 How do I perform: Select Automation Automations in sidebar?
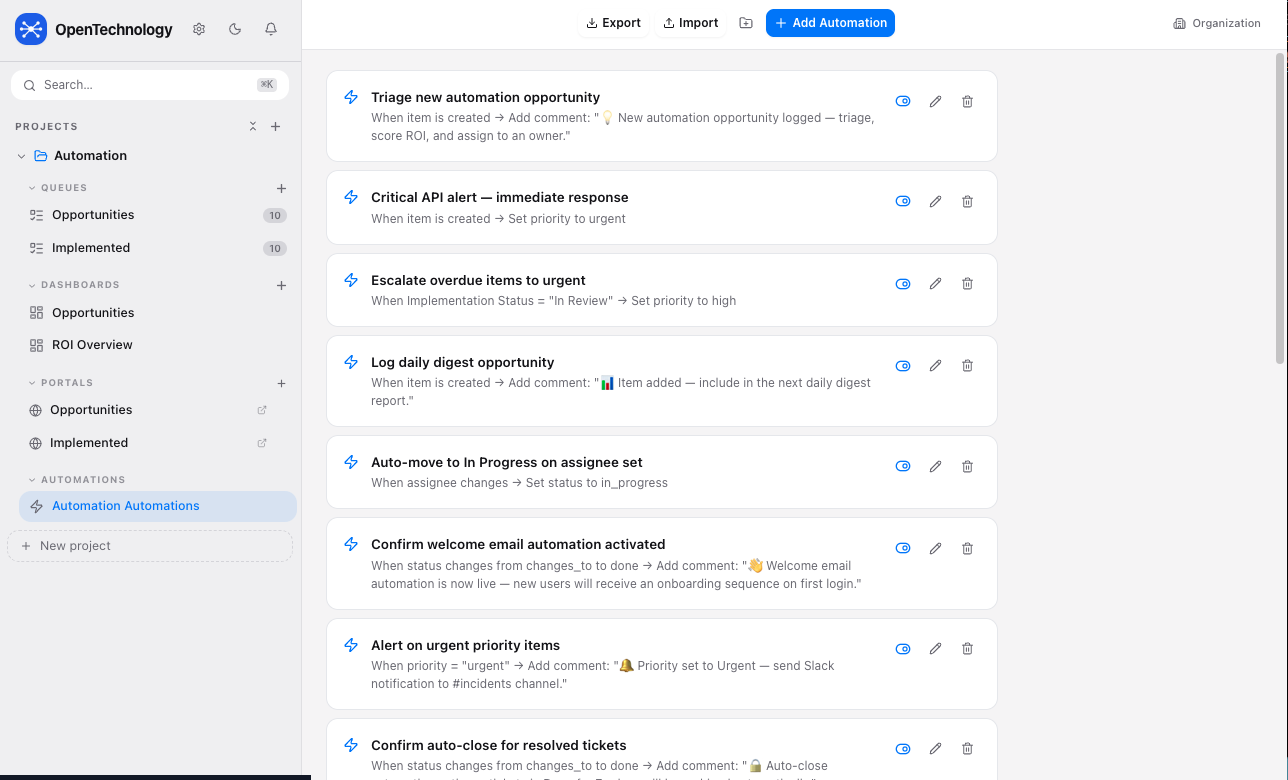158,506
